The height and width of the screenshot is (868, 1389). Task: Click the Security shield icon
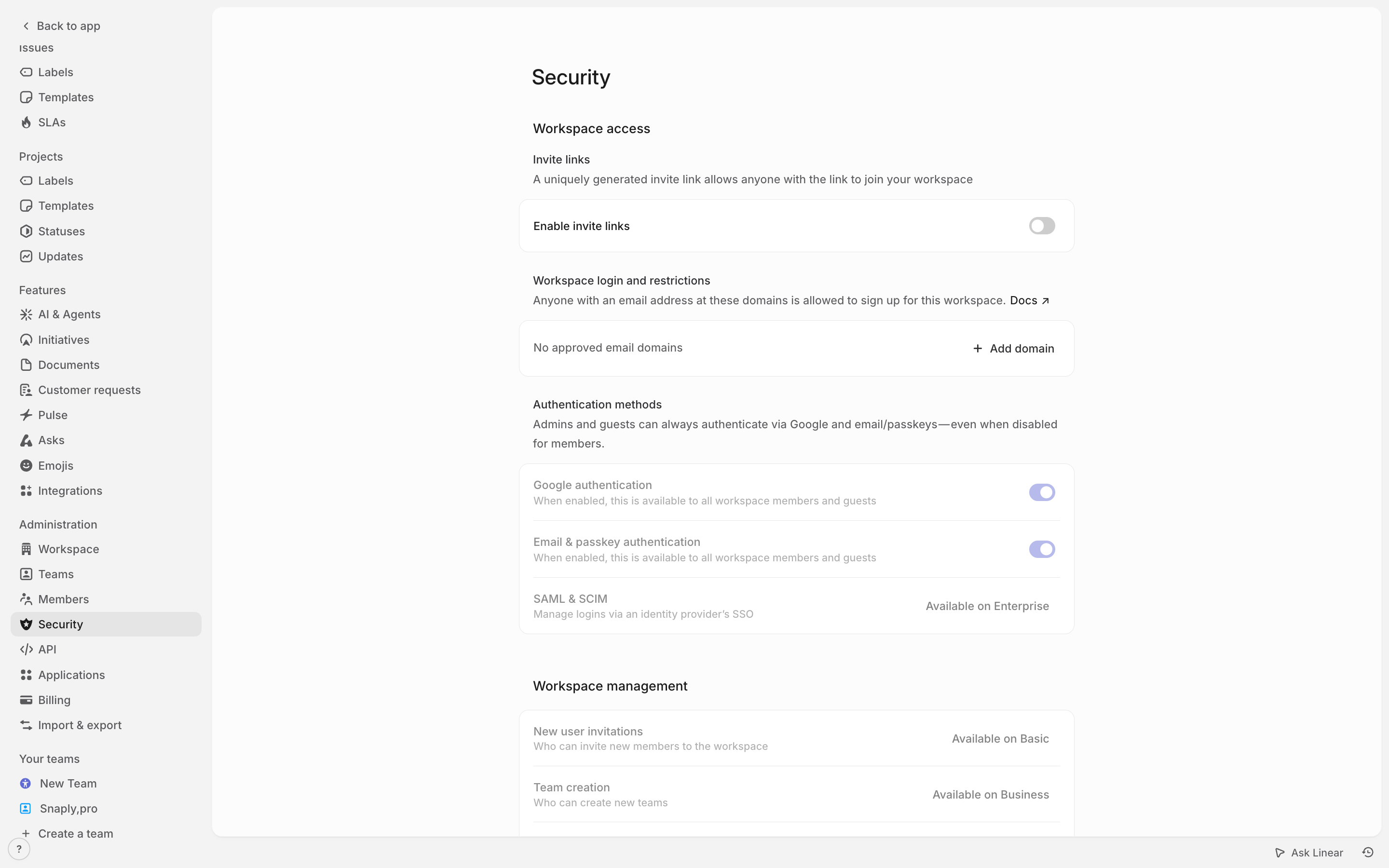point(26,624)
